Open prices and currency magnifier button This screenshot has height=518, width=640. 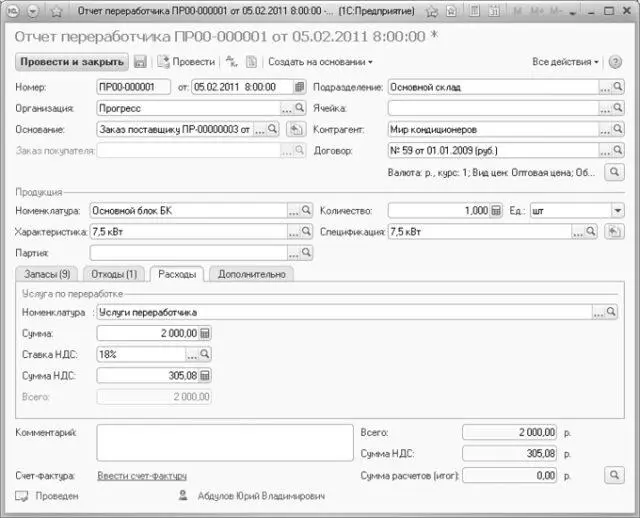click(x=614, y=172)
